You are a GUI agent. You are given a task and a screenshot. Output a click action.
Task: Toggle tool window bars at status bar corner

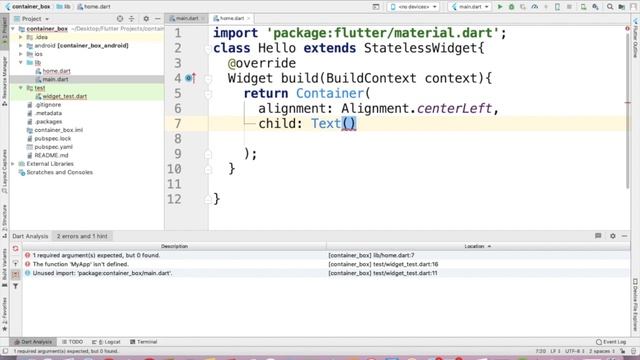tap(5, 351)
